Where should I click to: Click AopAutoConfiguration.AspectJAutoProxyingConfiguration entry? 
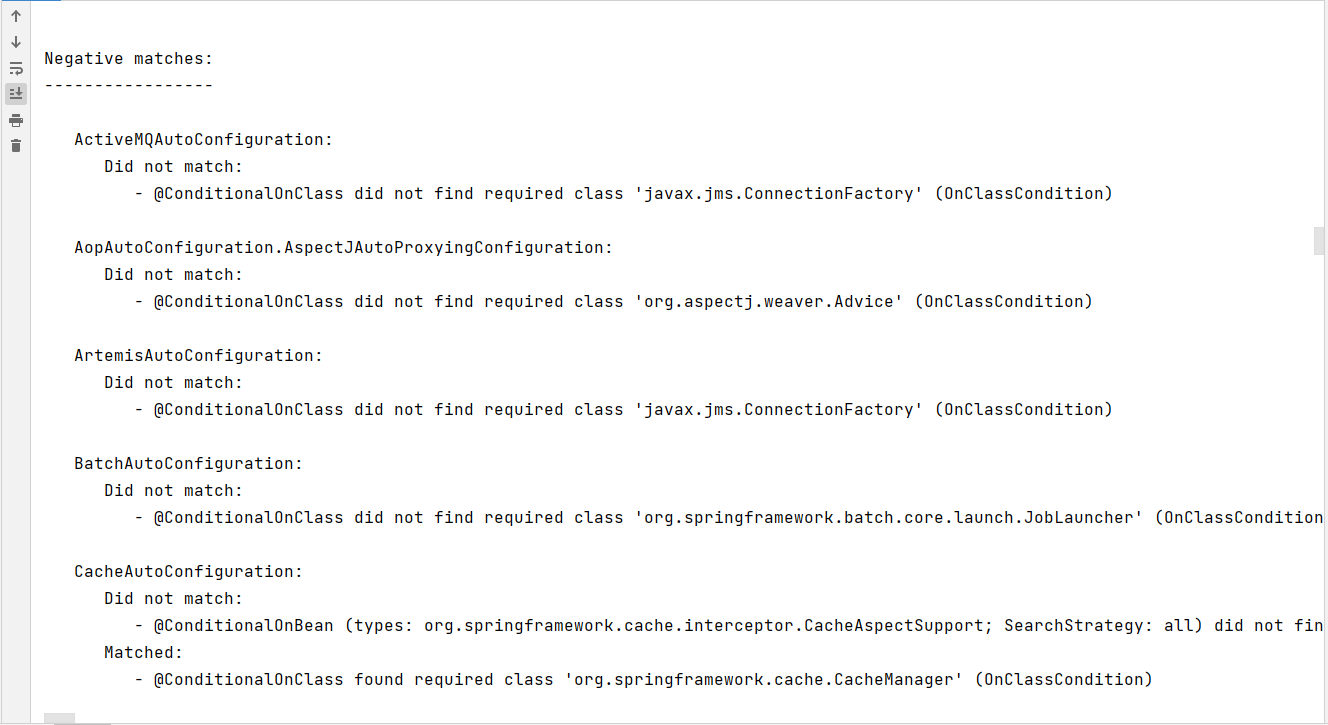tap(343, 248)
